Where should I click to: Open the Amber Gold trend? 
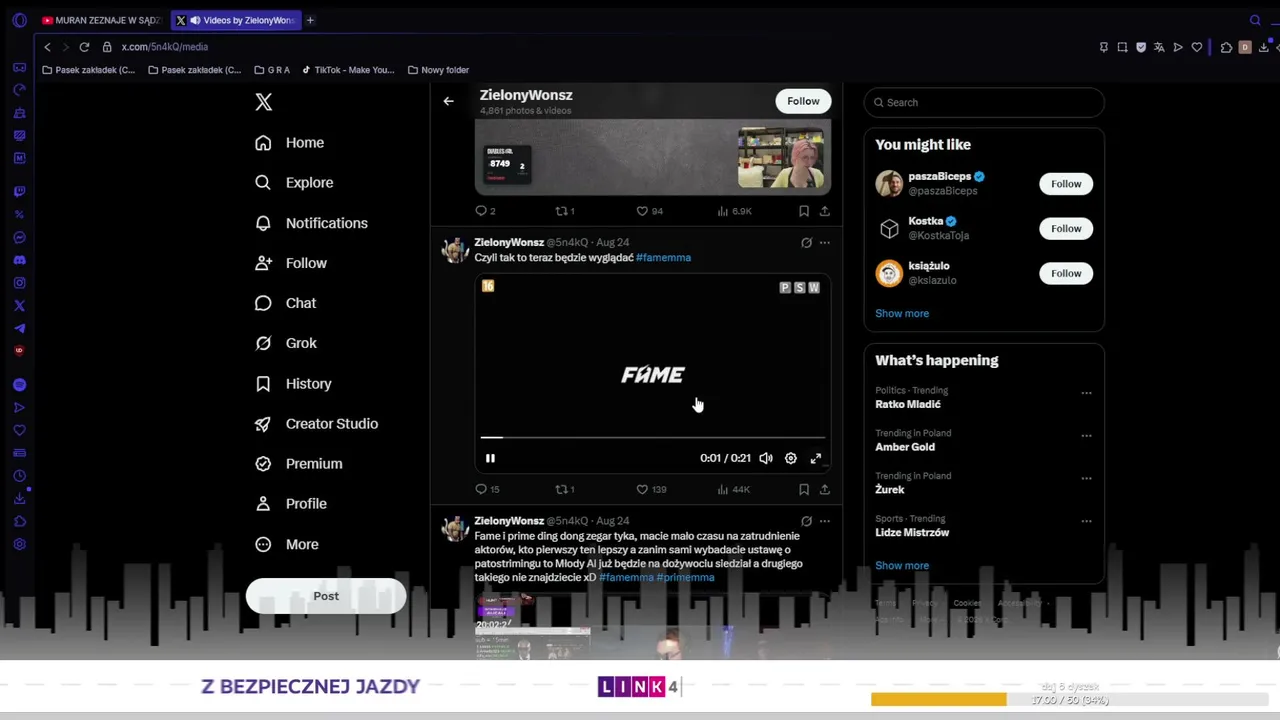905,447
